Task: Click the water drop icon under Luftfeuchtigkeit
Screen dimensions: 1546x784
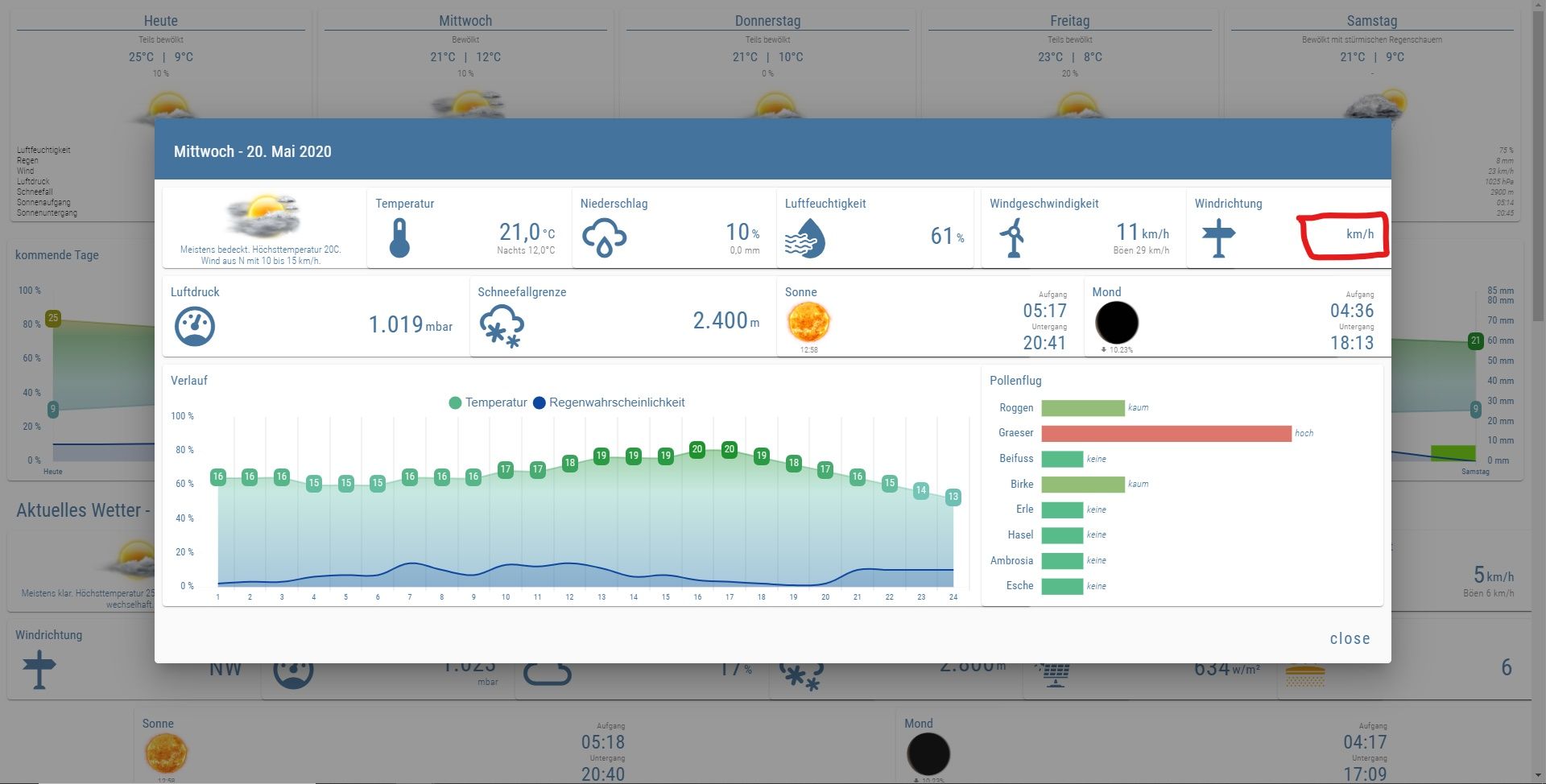Action: pos(806,238)
